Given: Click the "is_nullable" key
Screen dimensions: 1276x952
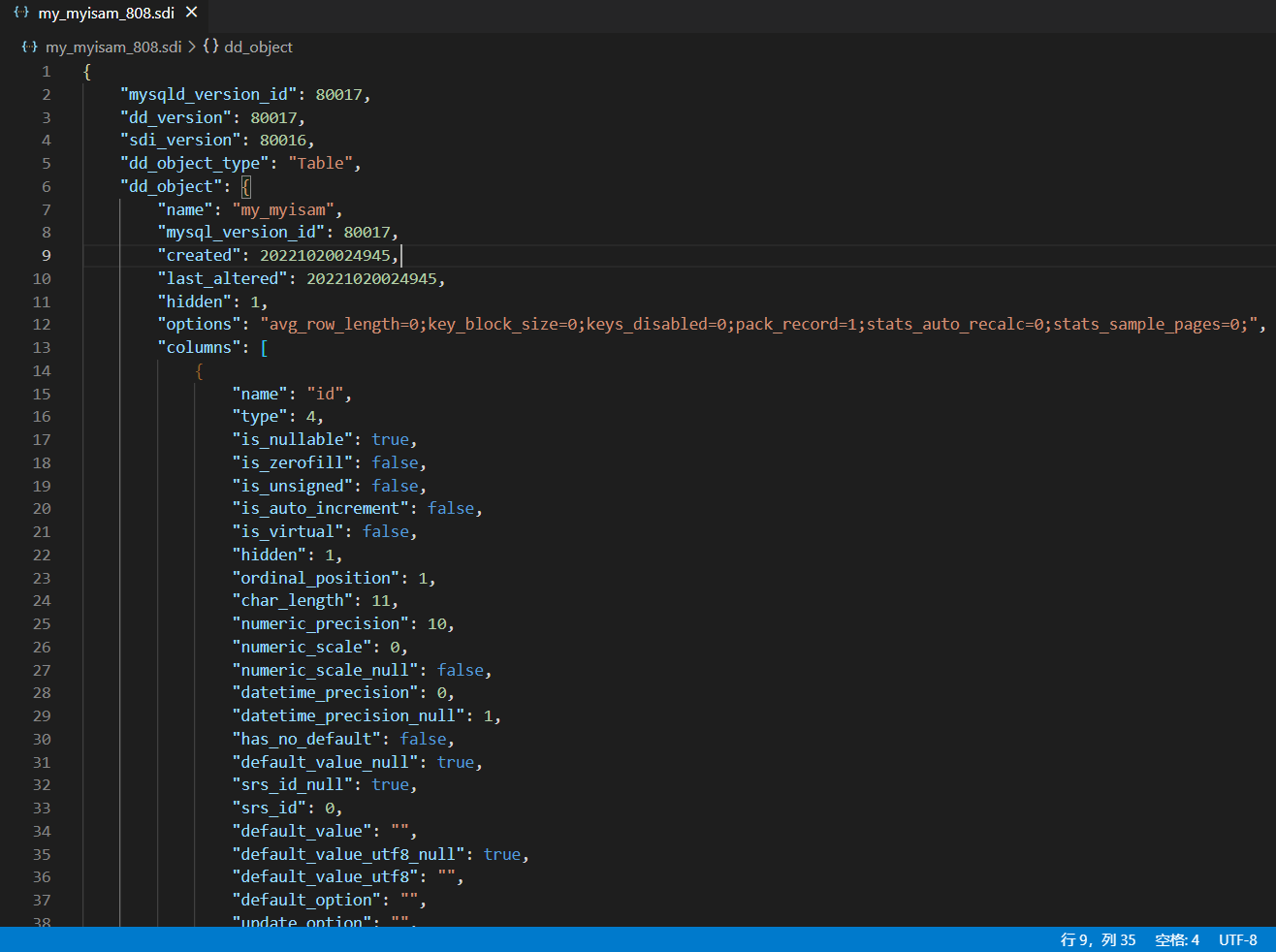Looking at the screenshot, I should tap(293, 440).
